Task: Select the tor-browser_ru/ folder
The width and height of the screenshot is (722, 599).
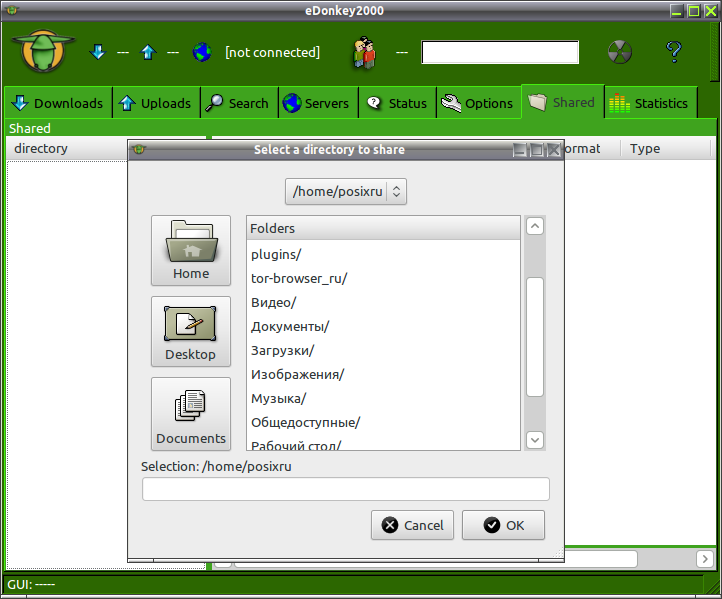Action: click(x=383, y=279)
